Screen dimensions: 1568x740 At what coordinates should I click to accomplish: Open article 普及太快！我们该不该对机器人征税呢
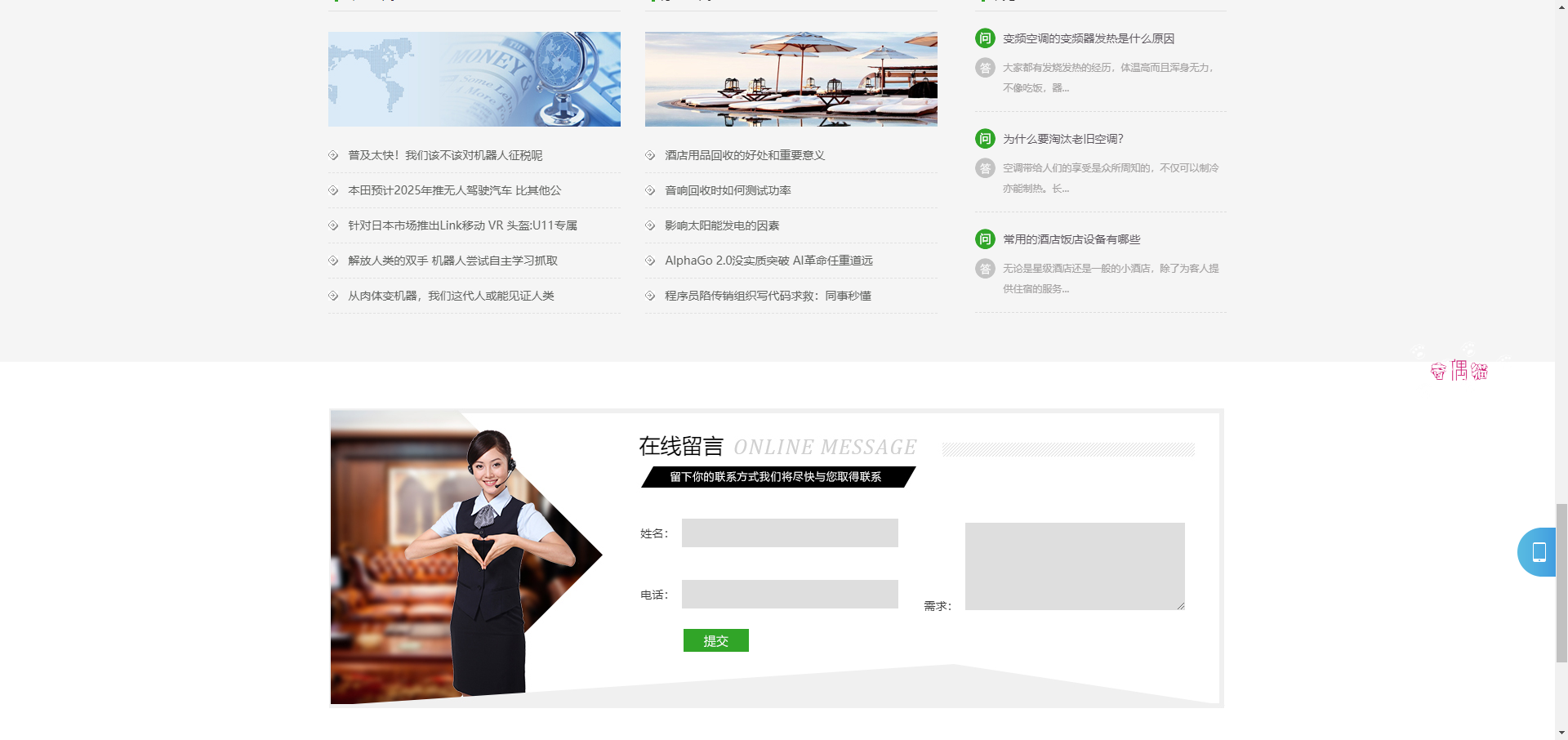point(445,155)
